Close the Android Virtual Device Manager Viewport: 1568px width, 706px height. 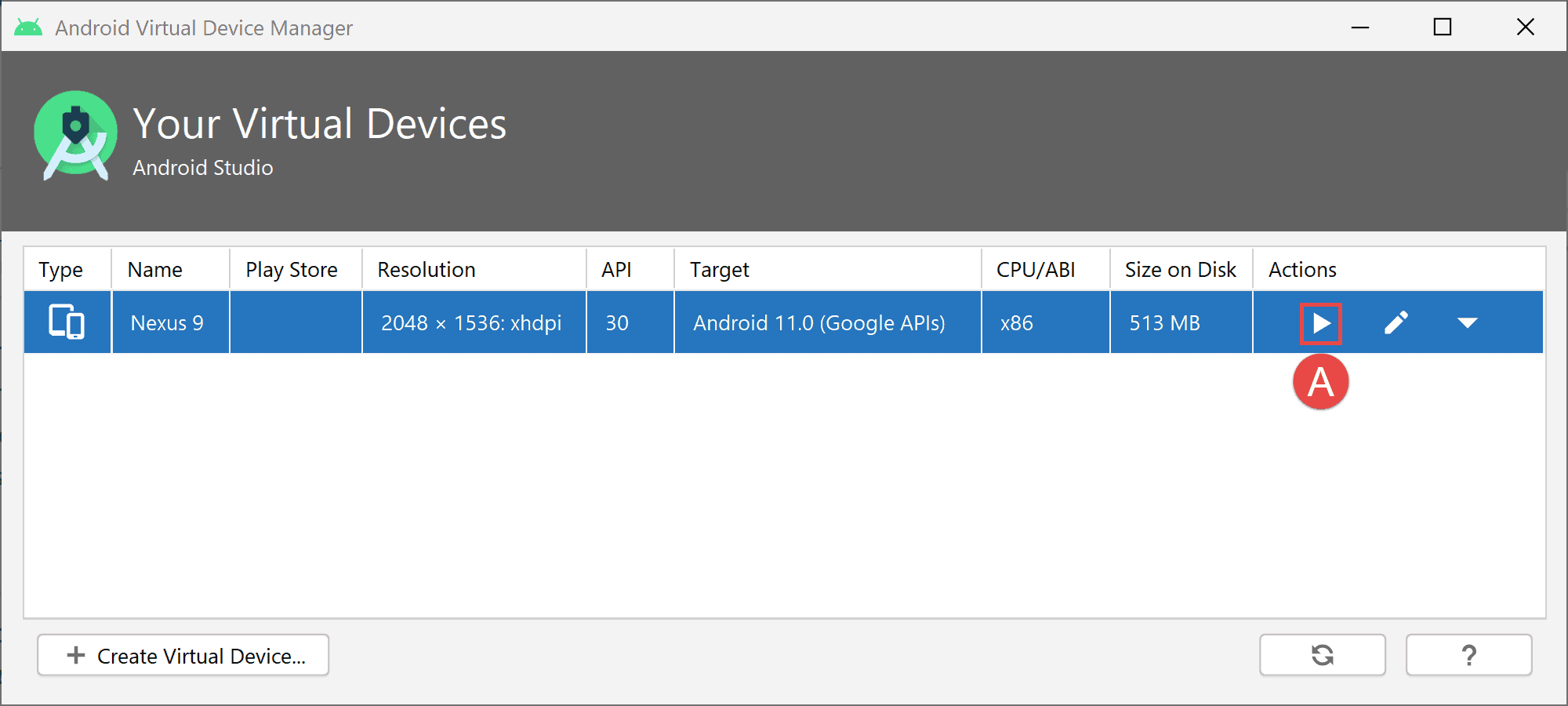coord(1525,27)
